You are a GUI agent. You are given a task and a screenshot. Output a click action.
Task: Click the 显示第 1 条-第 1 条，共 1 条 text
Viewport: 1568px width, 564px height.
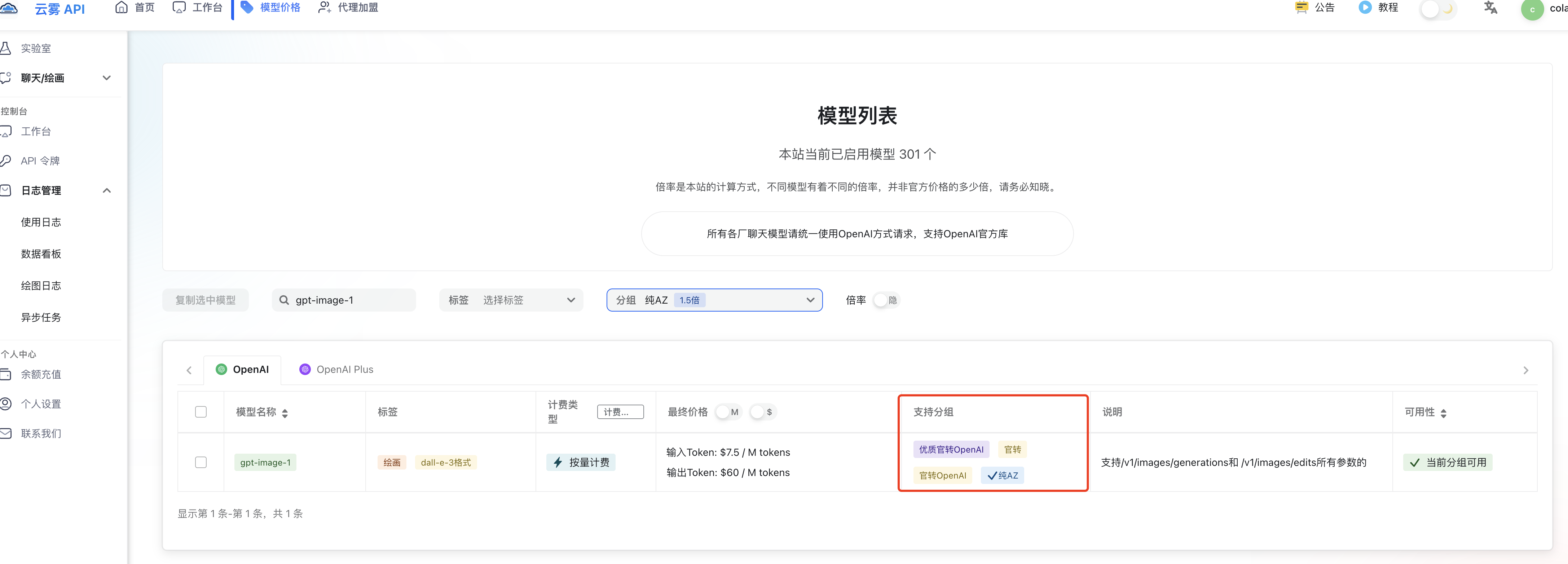(x=240, y=514)
